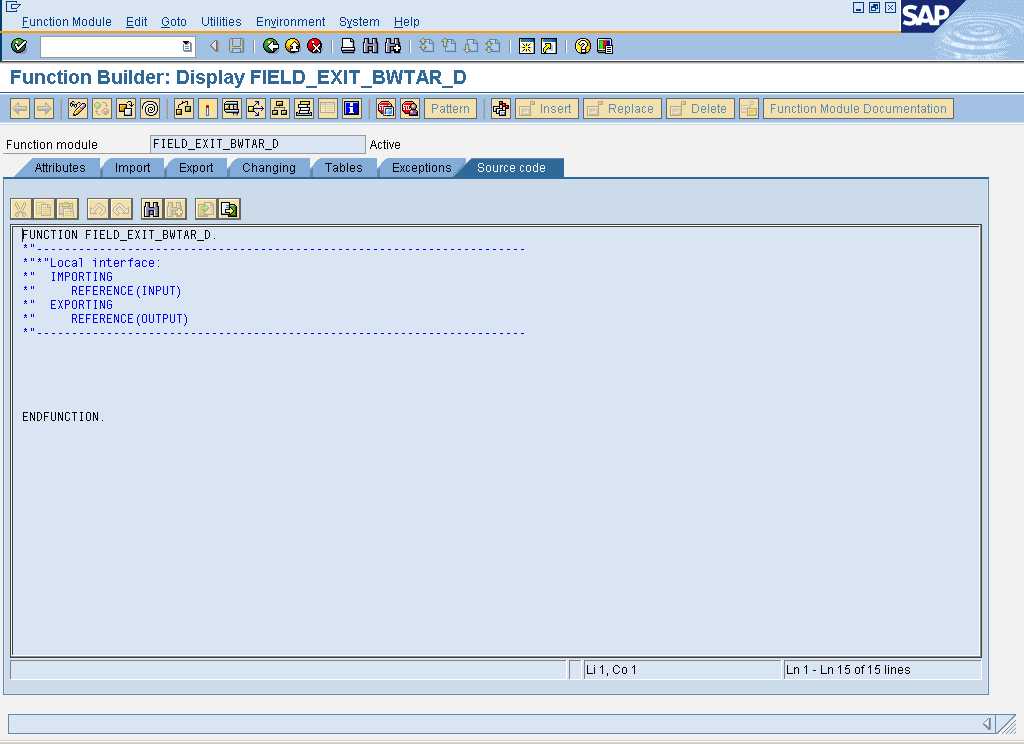Click the Cancel red X icon
The width and height of the screenshot is (1024, 744).
click(314, 45)
